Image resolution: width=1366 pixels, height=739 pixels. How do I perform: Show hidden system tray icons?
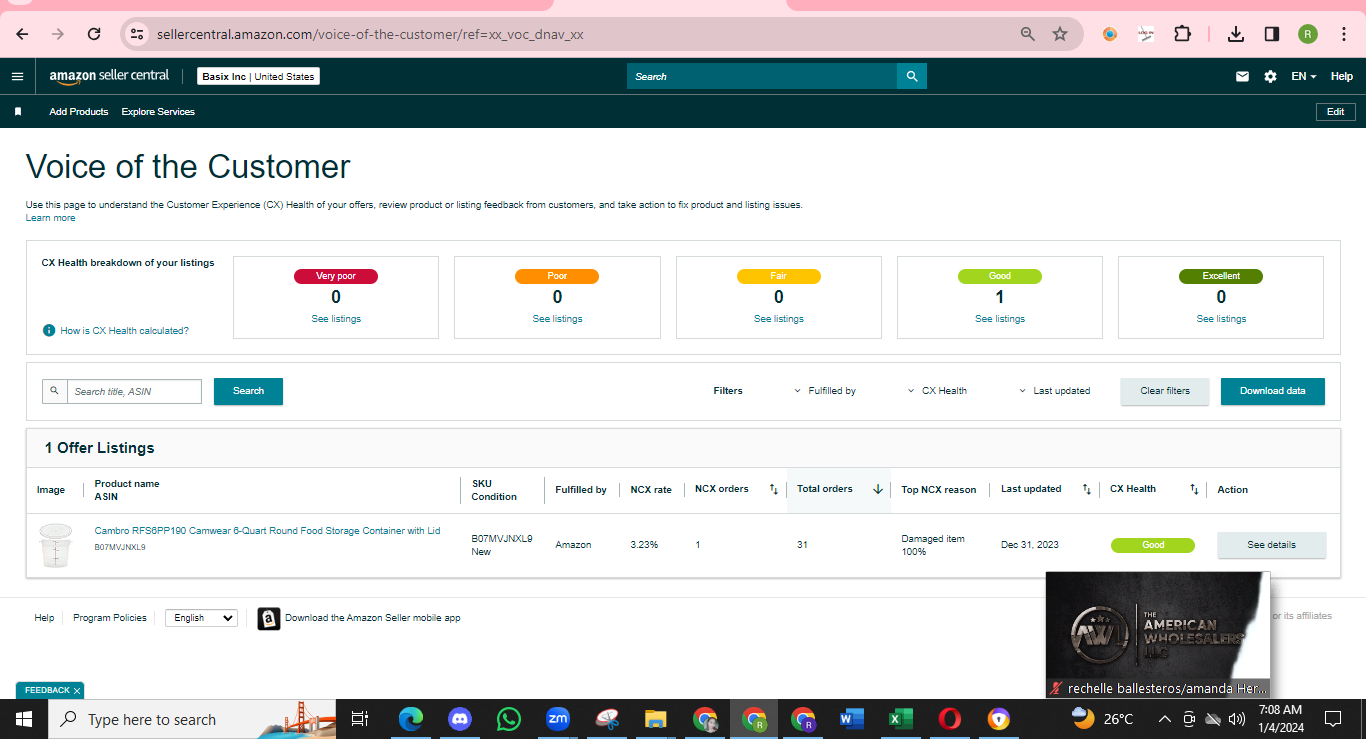[1164, 719]
